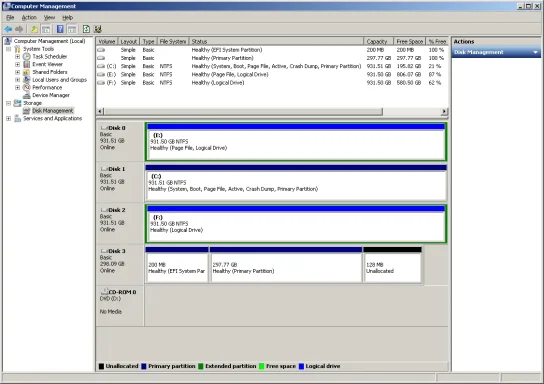Click the Task Scheduler clock icon
Screen dimensions: 544x384
click(27, 57)
